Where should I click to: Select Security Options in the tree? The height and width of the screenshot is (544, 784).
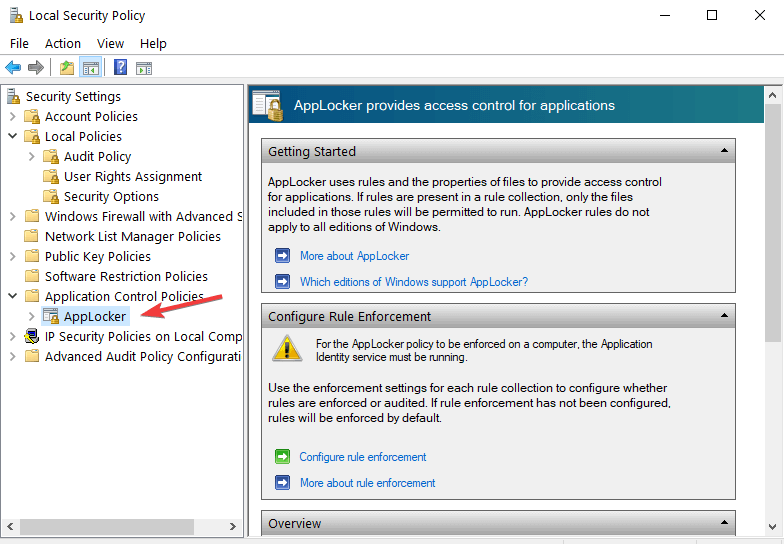coord(111,196)
